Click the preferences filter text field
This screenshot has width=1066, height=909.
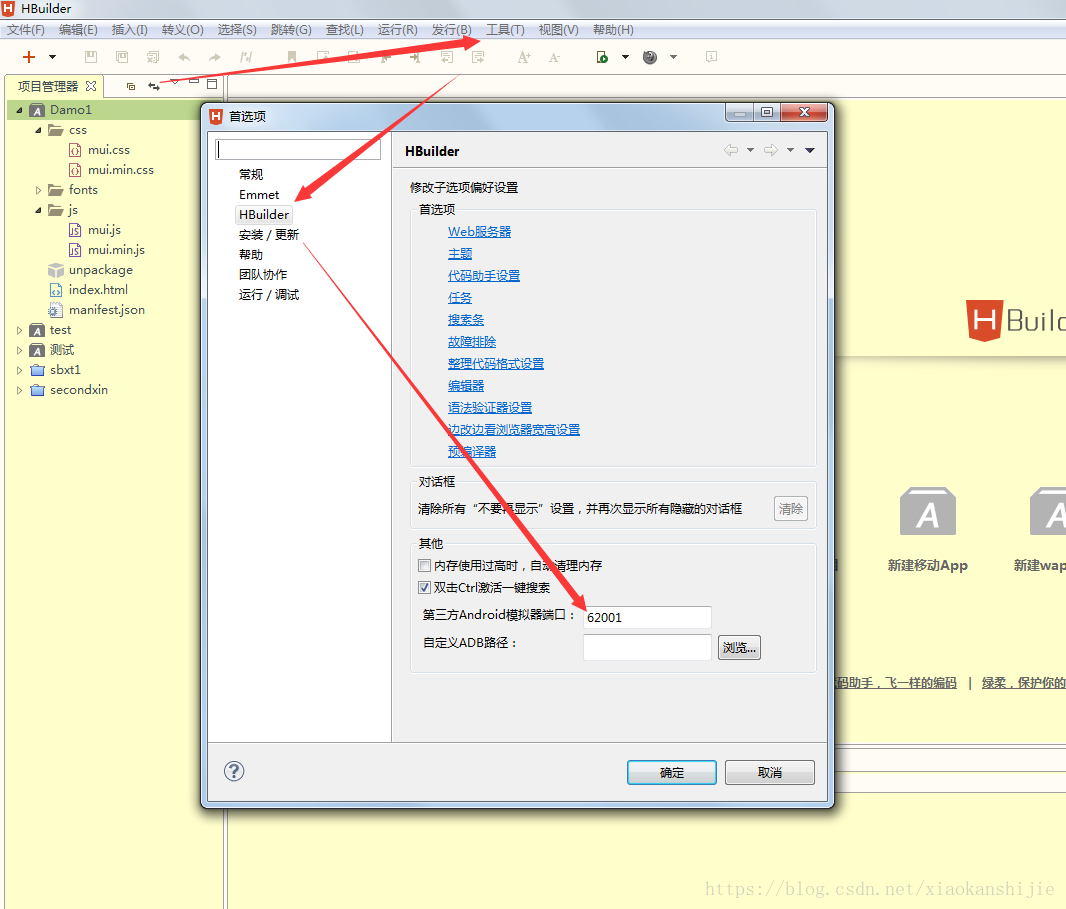298,150
